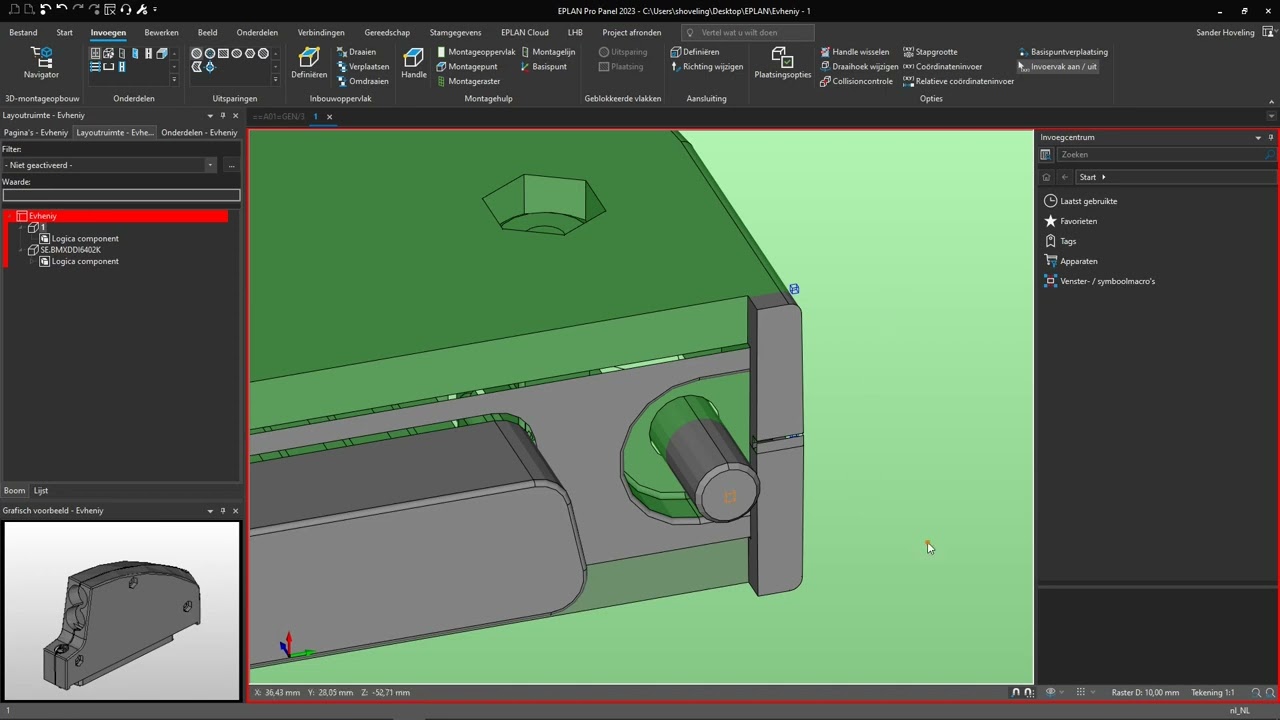Image resolution: width=1280 pixels, height=720 pixels.
Task: Click the Start breadcrumb in Invoegcentrum
Action: 1088,177
